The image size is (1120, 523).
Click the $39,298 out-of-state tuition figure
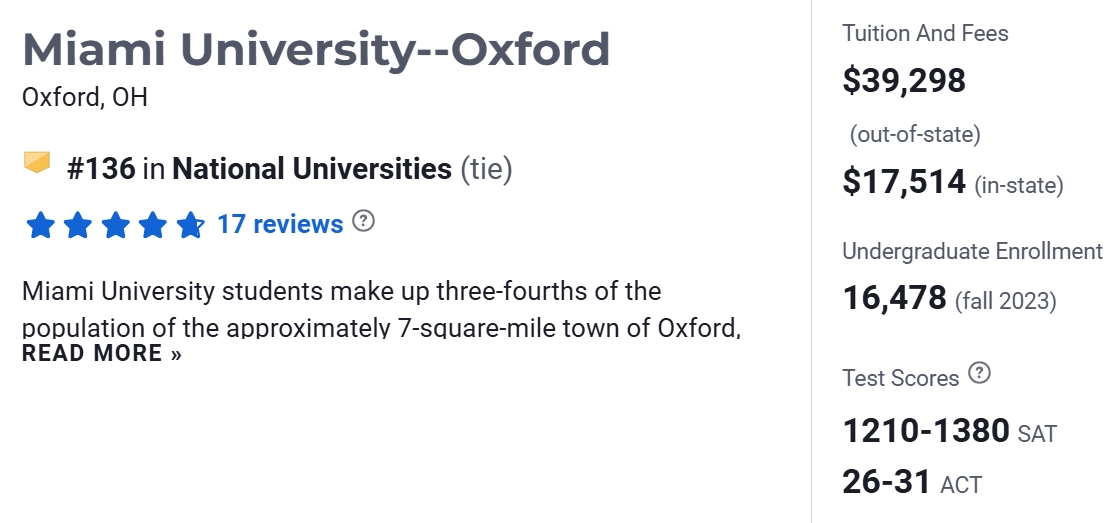tap(904, 80)
